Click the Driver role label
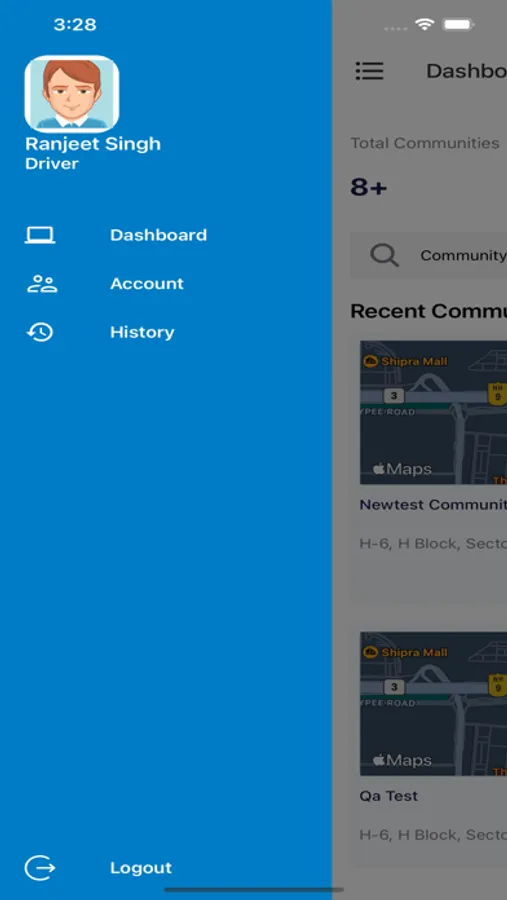The height and width of the screenshot is (900, 507). [x=52, y=164]
